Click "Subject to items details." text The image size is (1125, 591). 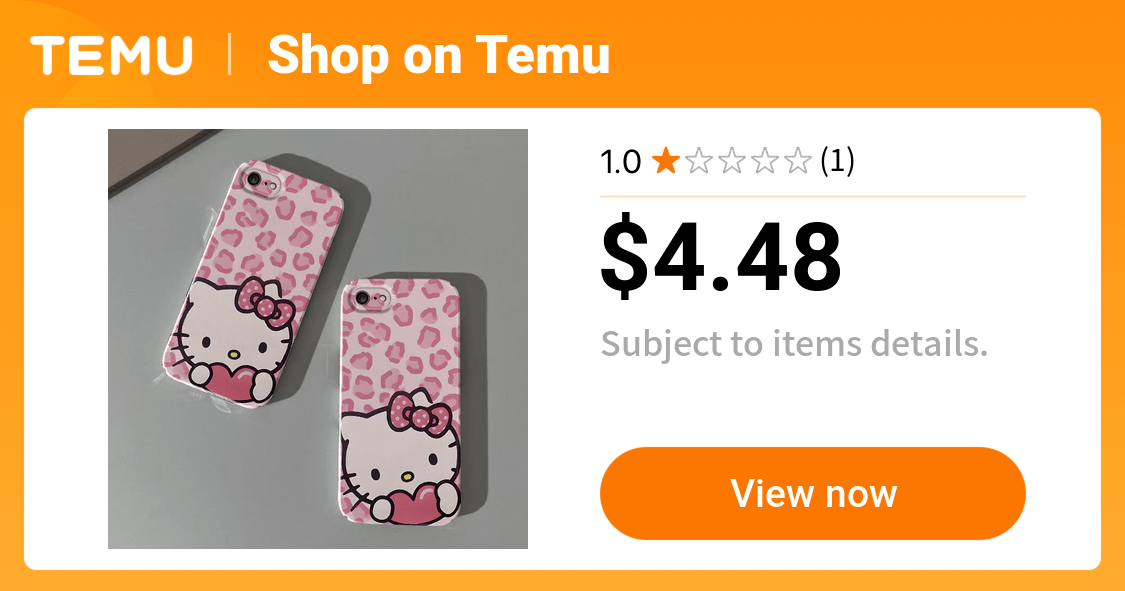[794, 345]
